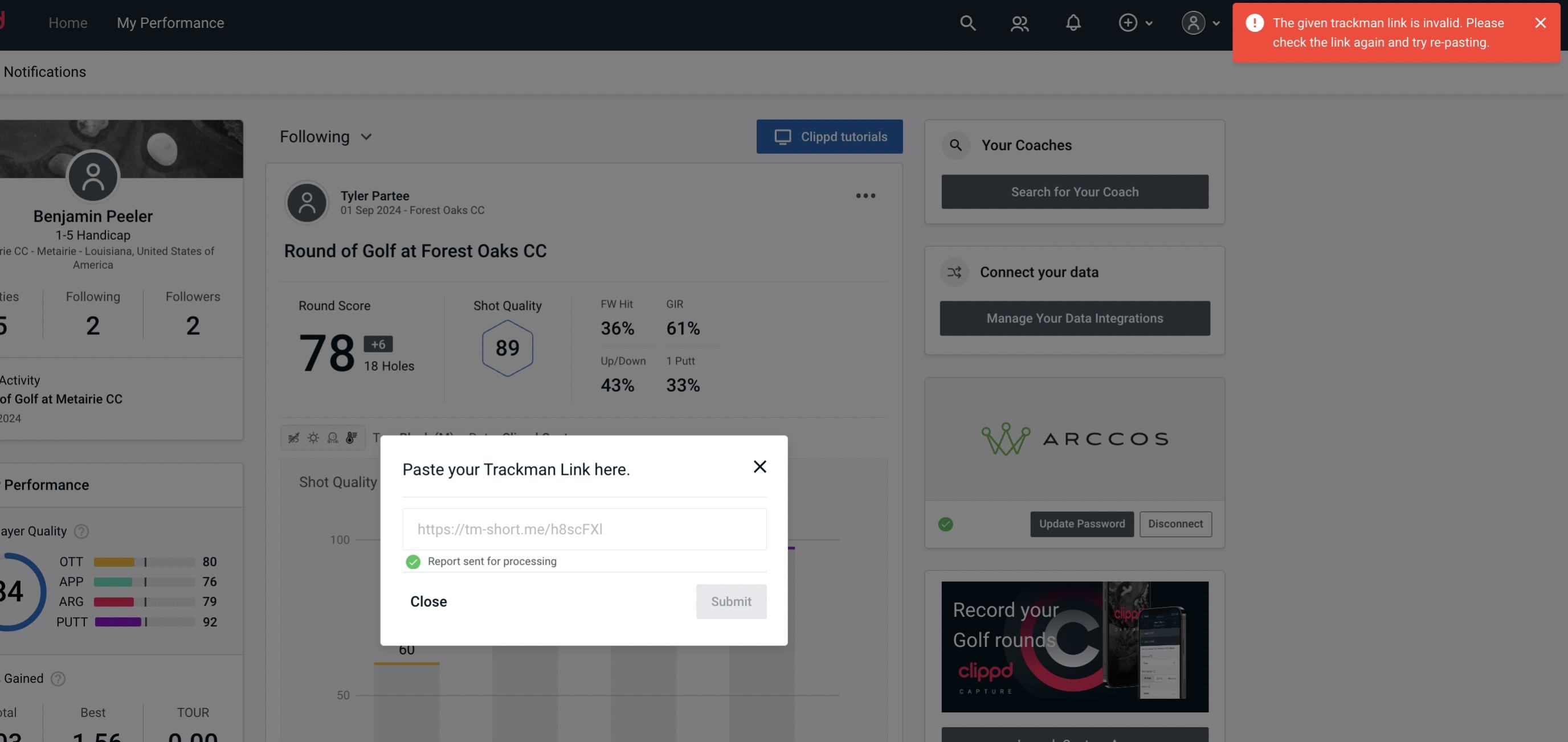
Task: Click the Shot Quality hexagon icon
Action: pyautogui.click(x=507, y=348)
